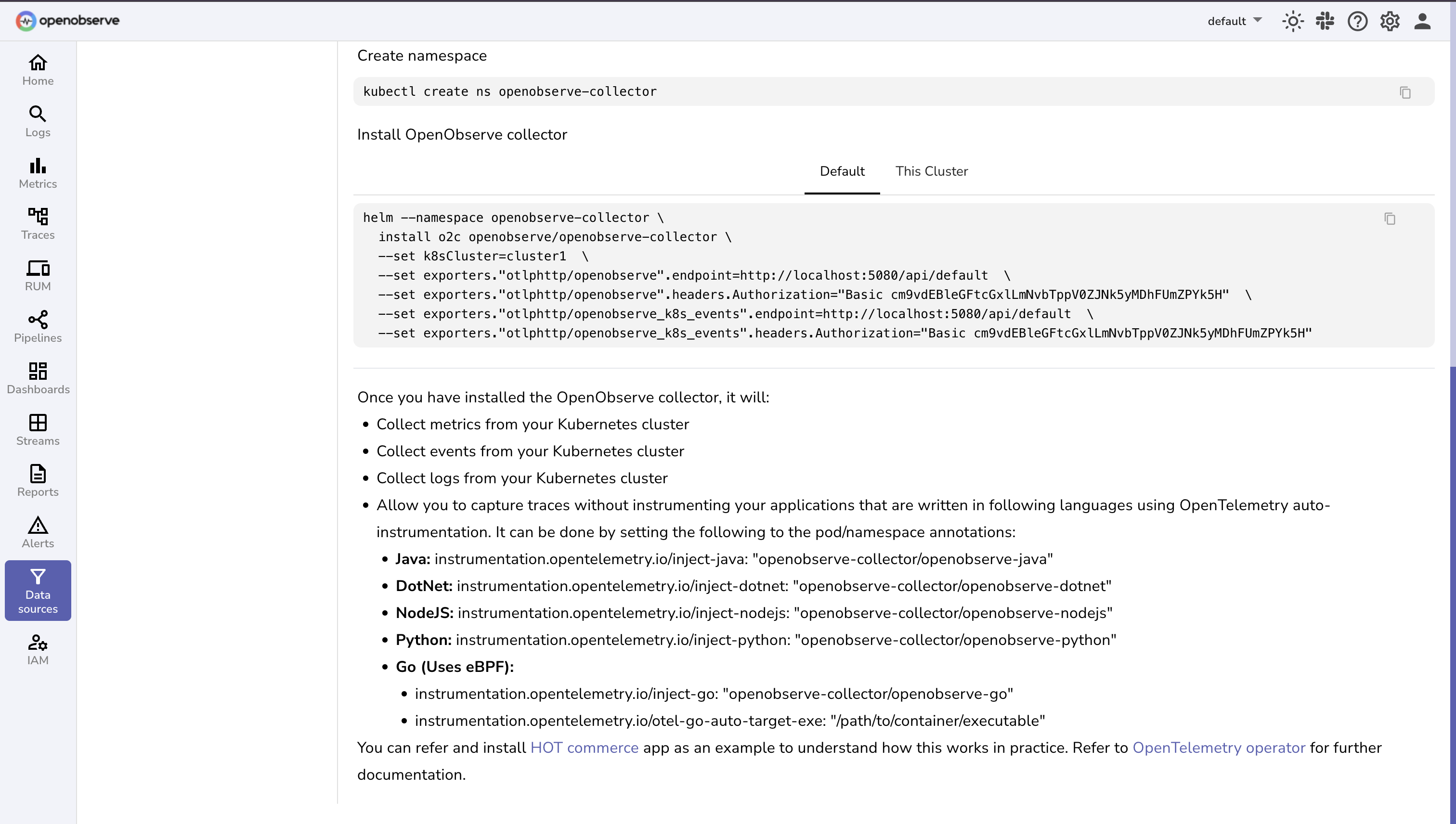The image size is (1456, 824).
Task: Go to Logs in sidebar
Action: tap(38, 121)
